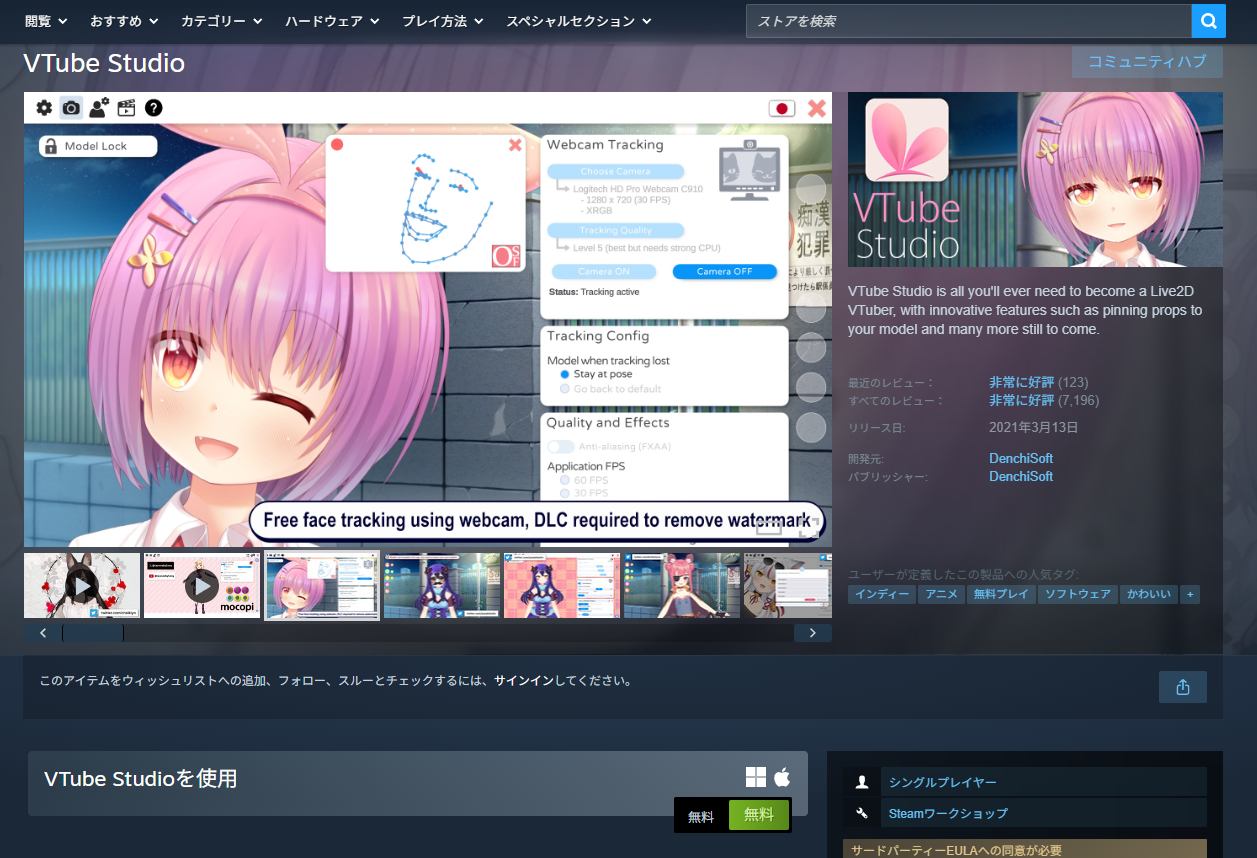
Task: Click Choose Camera button
Action: pos(616,172)
